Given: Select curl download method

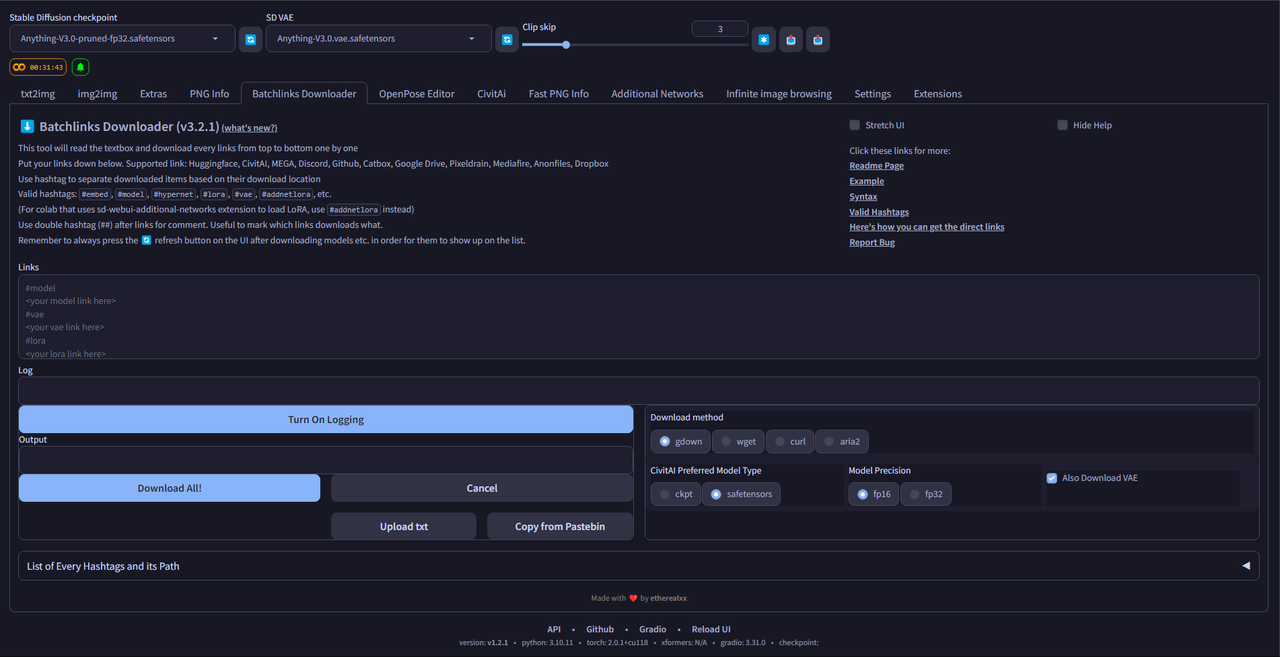Looking at the screenshot, I should click(x=790, y=441).
